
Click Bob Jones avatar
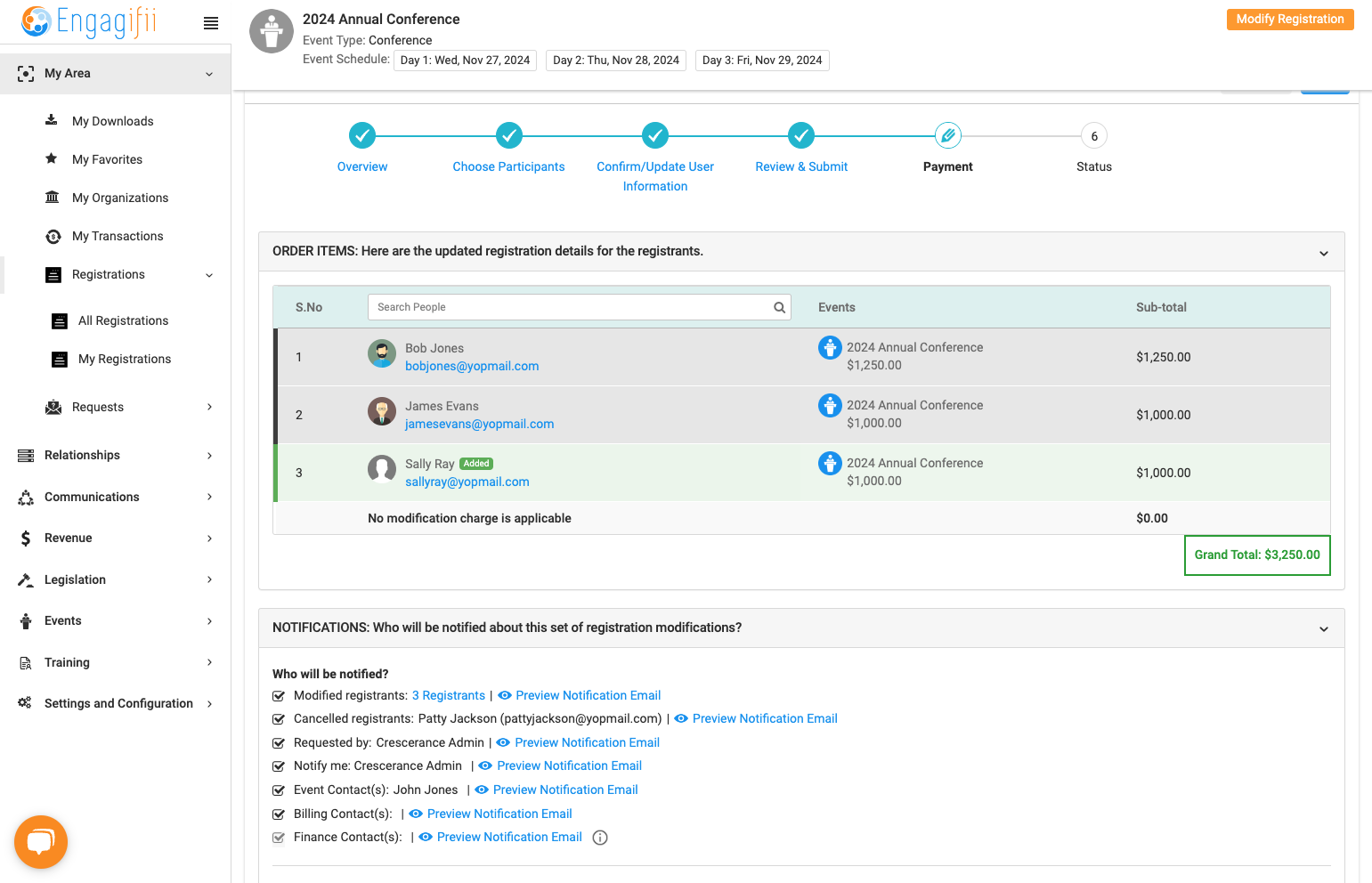[382, 354]
